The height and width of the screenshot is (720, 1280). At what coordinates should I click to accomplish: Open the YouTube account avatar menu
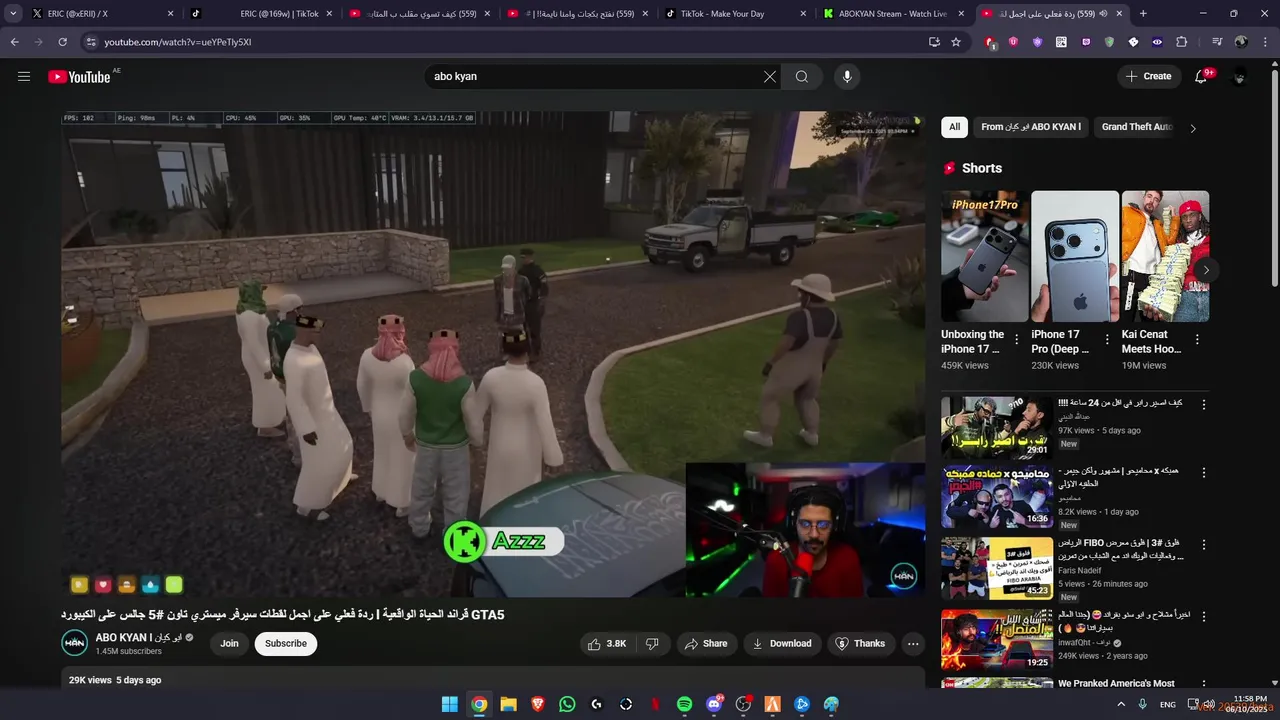click(x=1240, y=76)
